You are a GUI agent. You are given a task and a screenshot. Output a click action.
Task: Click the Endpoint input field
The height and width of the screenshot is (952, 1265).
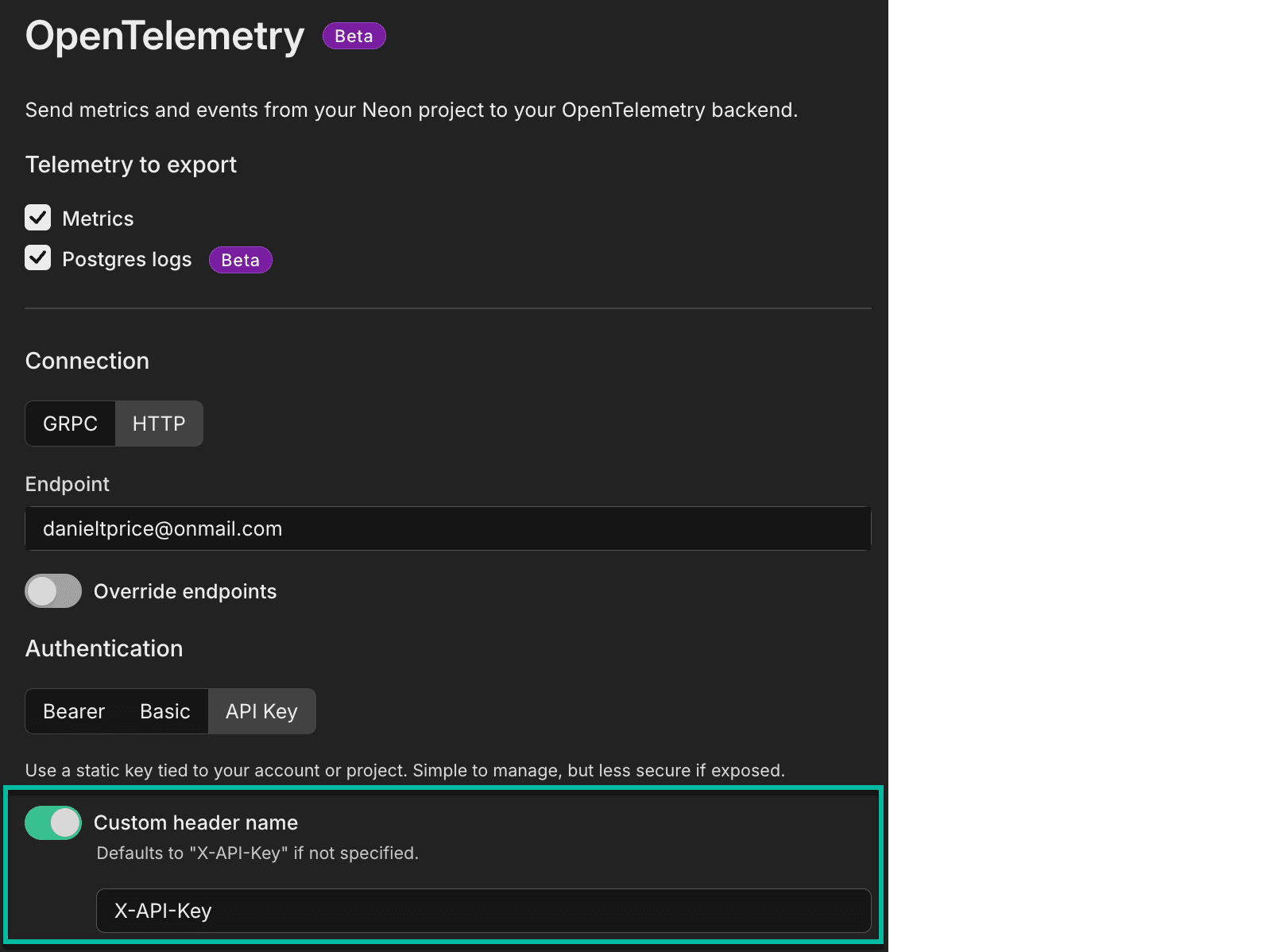[x=447, y=528]
